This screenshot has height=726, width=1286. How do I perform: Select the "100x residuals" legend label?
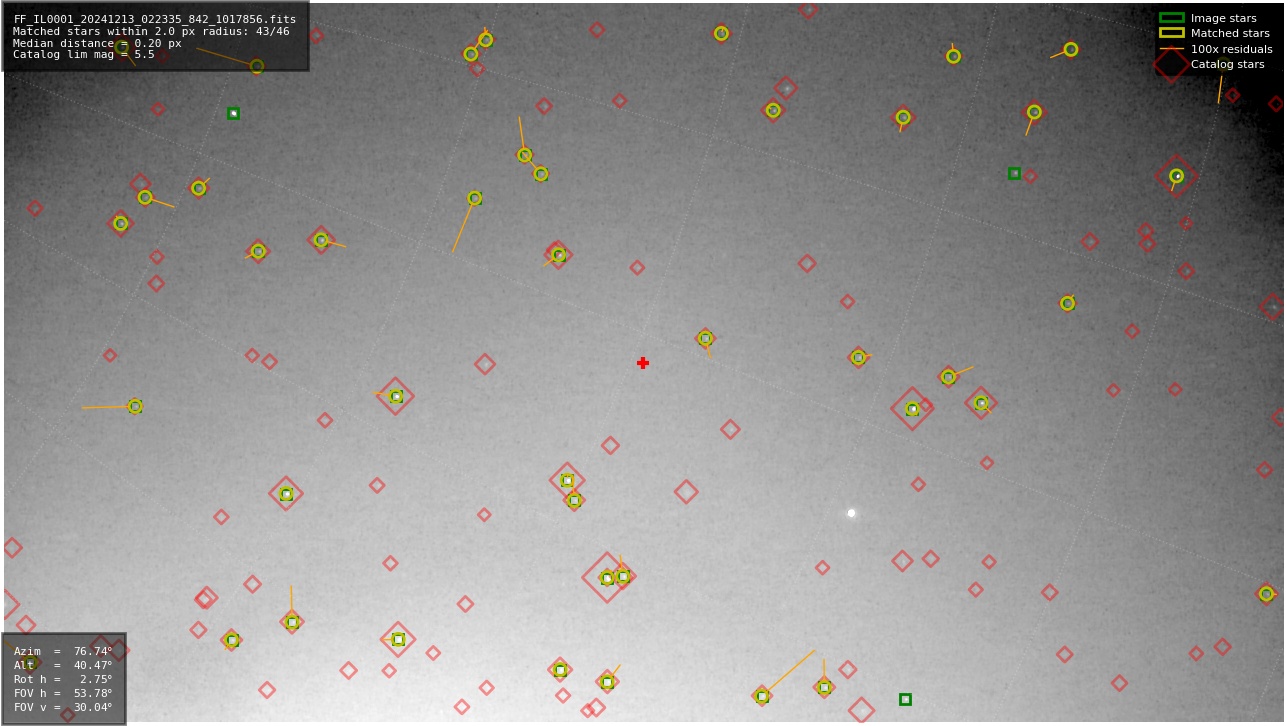click(1231, 49)
